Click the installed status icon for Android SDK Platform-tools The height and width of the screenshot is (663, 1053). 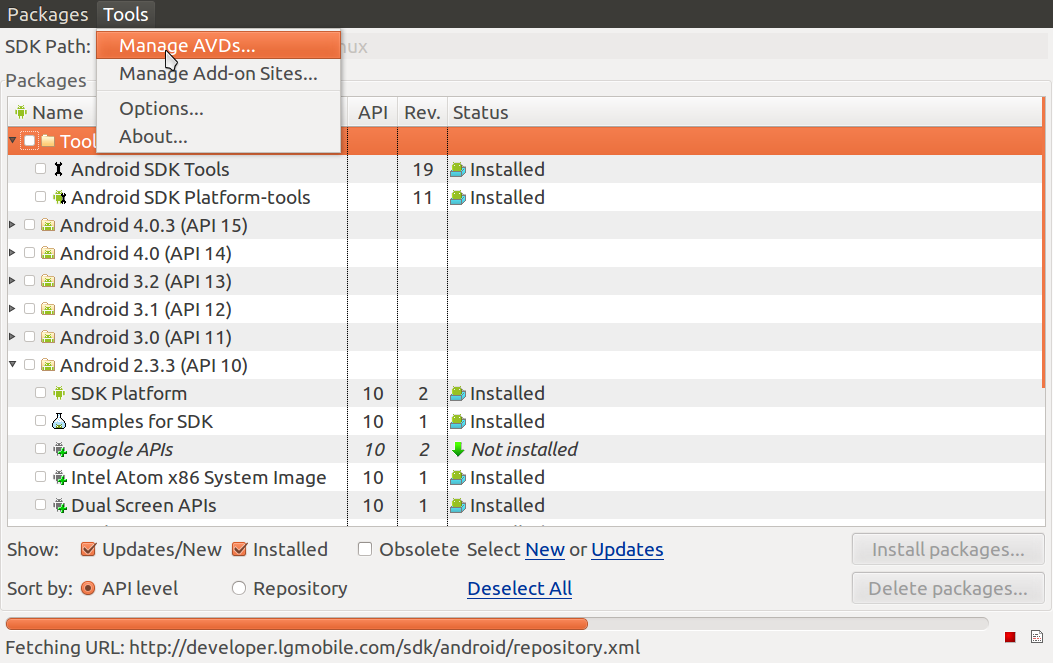pos(458,197)
